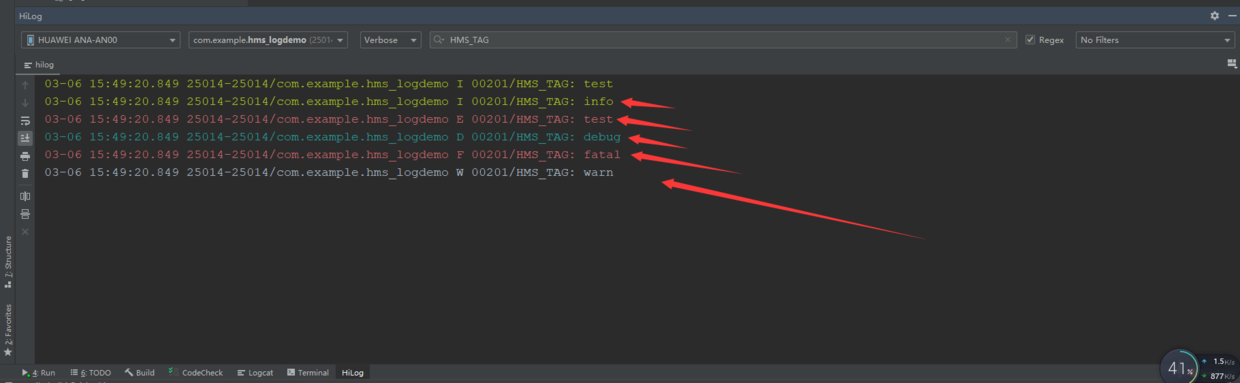Open the No Filters dropdown
Screen dimensions: 1240x383
1155,40
